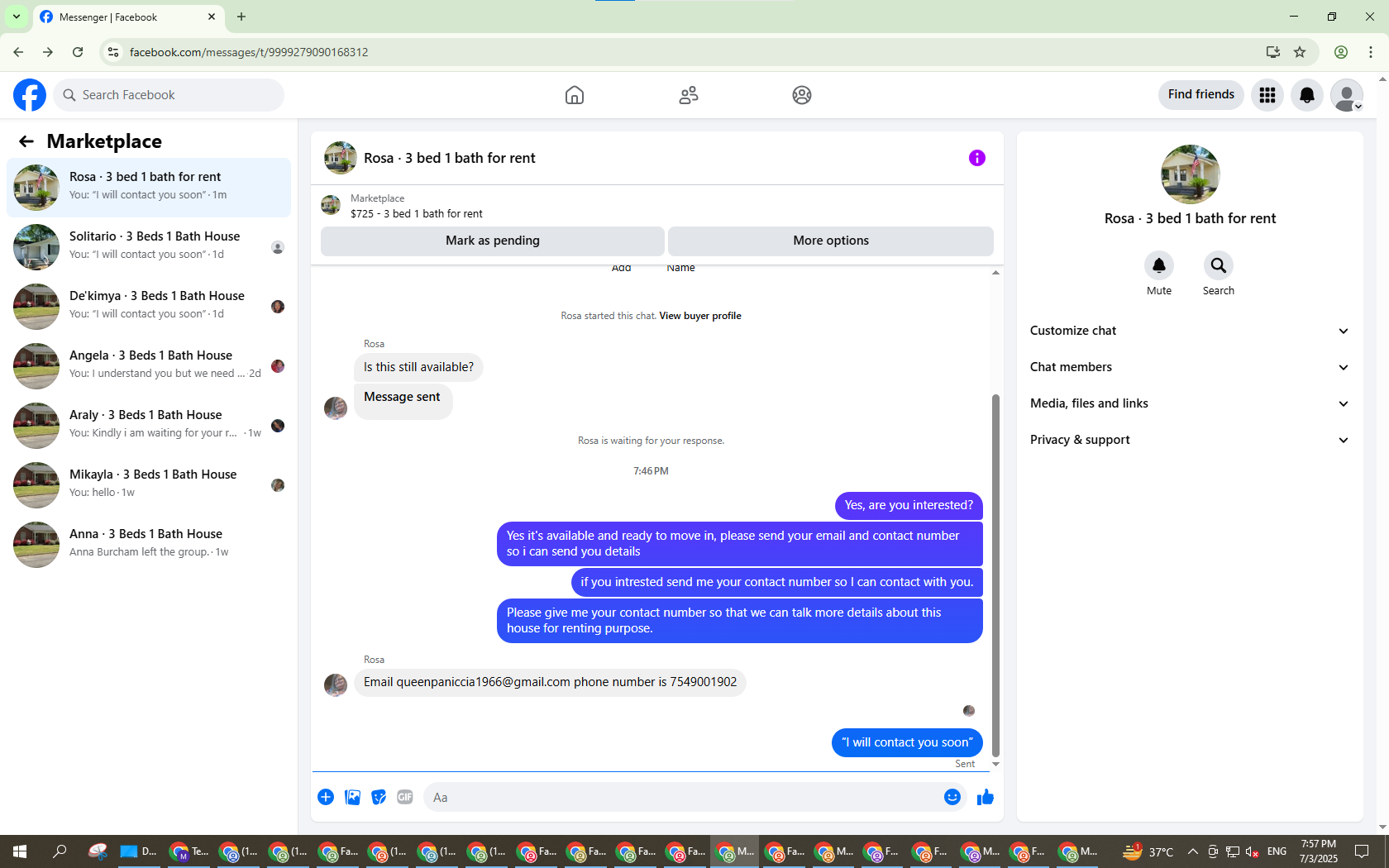The width and height of the screenshot is (1389, 868).
Task: Open Solitario 3 Beds 1 Bath House chat
Action: [x=149, y=247]
